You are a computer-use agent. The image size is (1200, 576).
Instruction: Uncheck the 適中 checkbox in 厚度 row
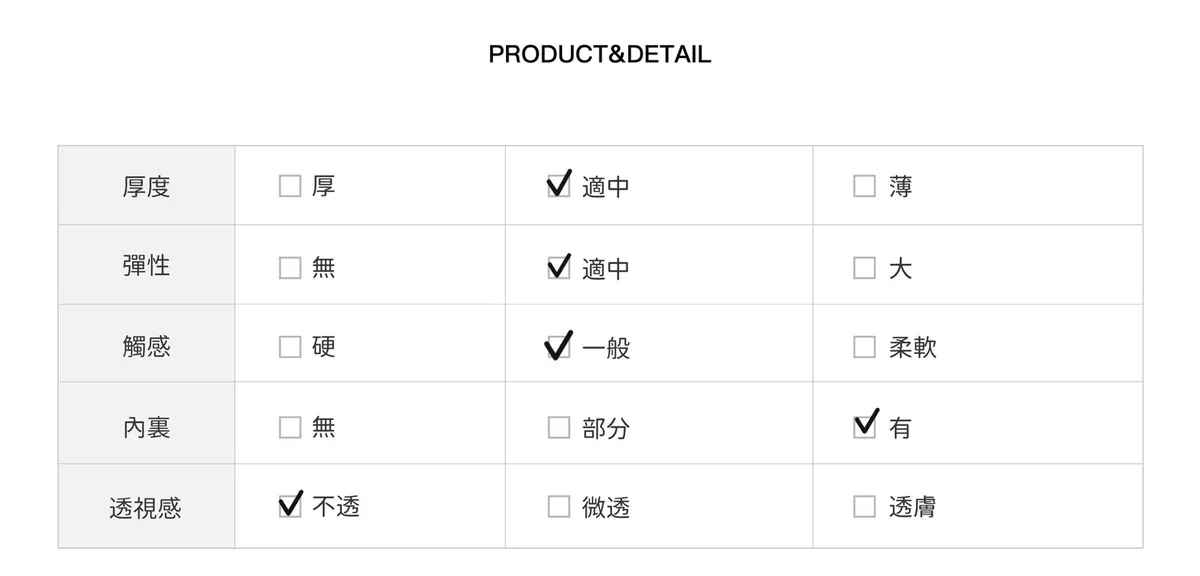(559, 187)
